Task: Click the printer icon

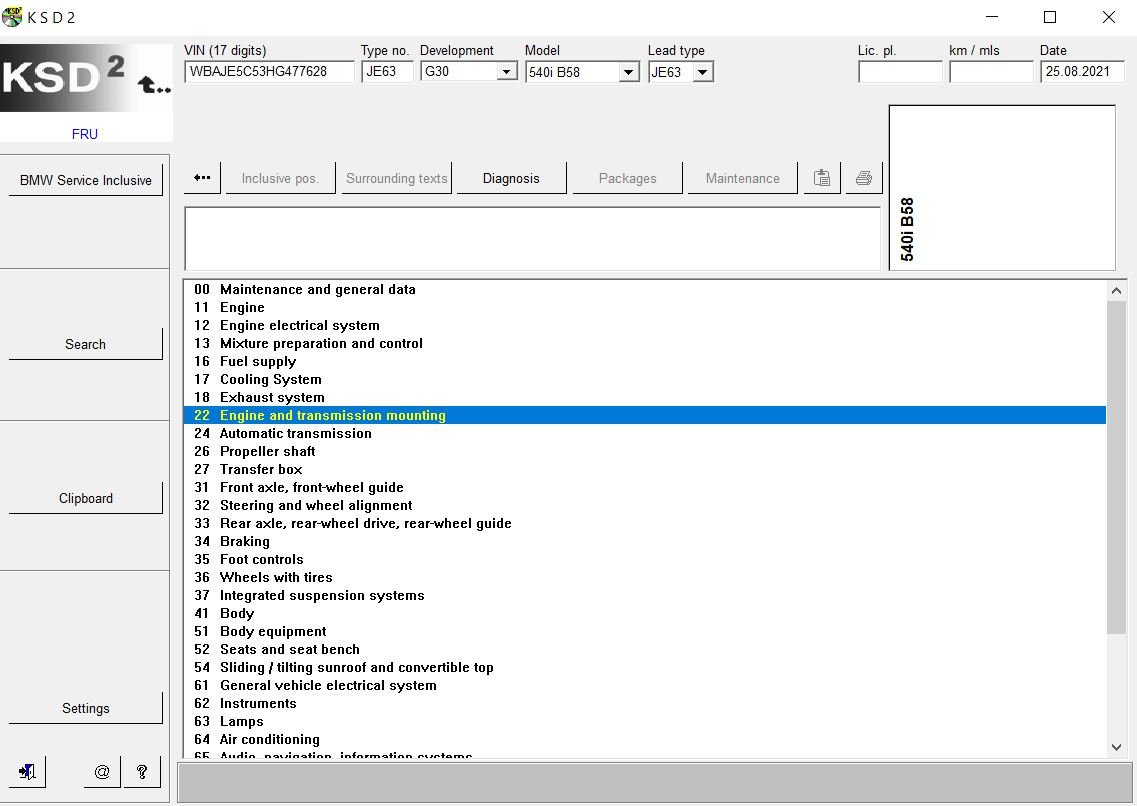Action: (x=864, y=178)
